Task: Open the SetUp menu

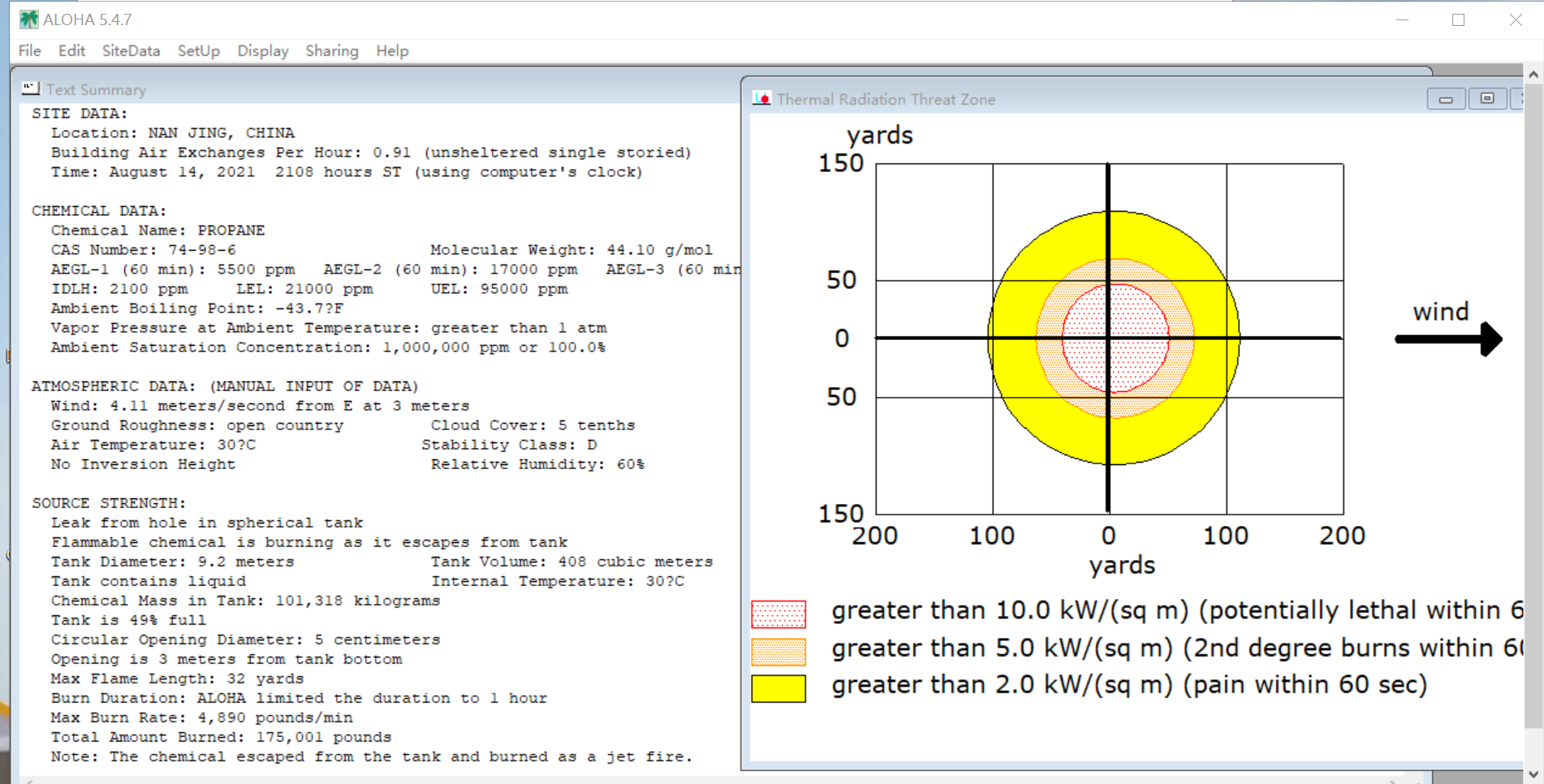Action: click(199, 50)
